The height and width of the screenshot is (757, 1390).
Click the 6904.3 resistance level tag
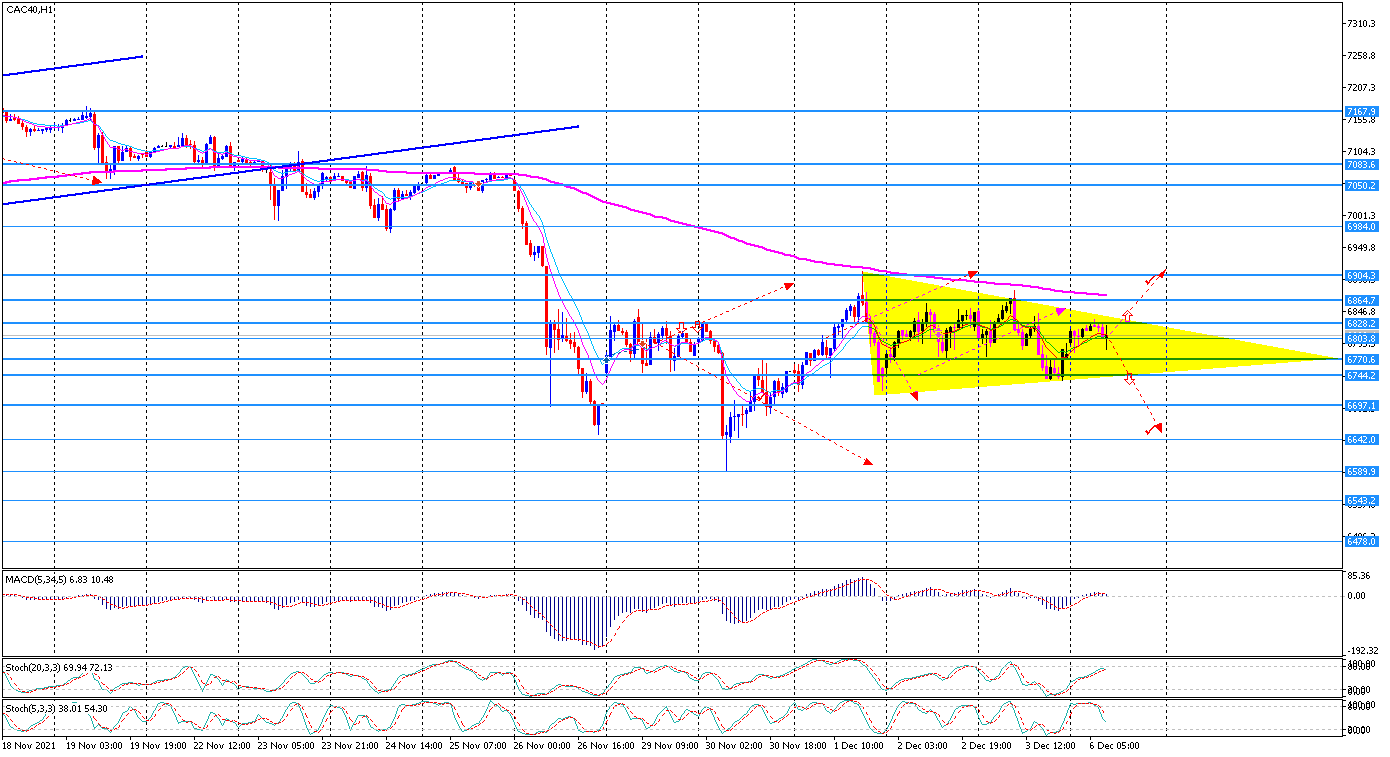click(x=1362, y=274)
